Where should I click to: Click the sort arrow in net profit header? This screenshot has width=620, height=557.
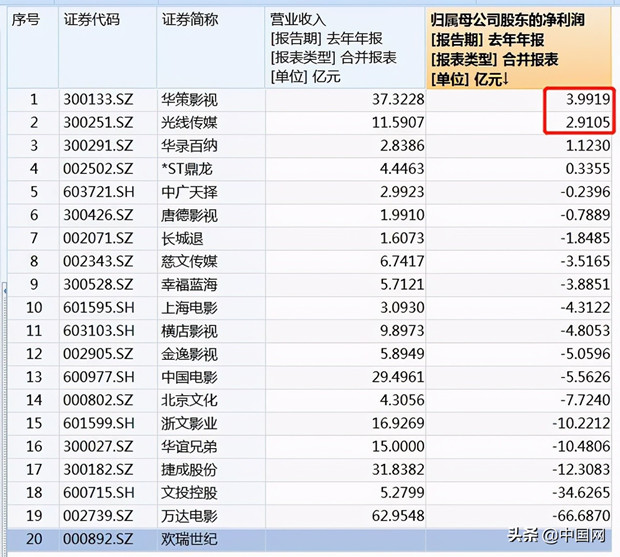[x=505, y=79]
